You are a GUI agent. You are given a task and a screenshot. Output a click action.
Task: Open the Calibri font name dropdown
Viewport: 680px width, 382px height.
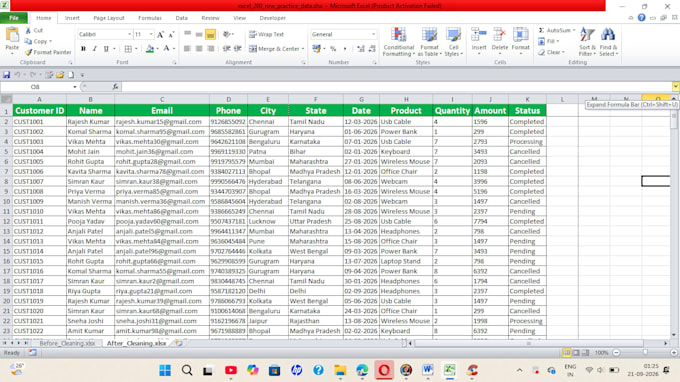pos(129,34)
